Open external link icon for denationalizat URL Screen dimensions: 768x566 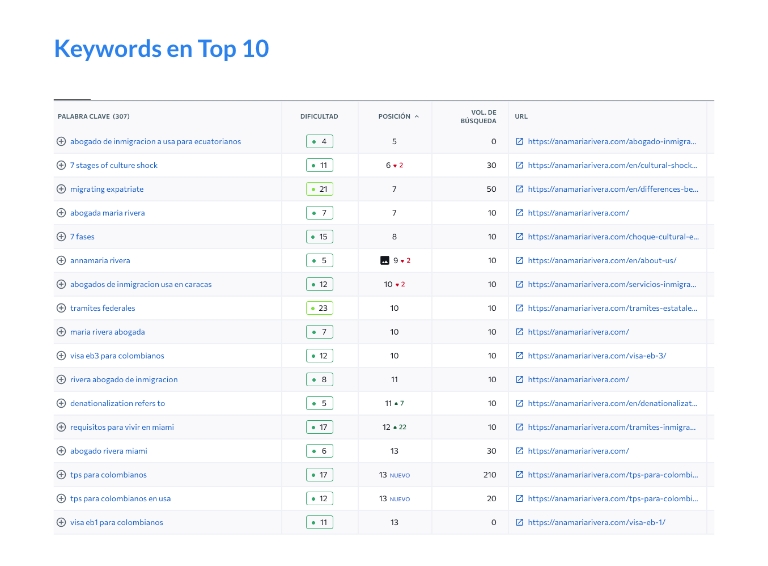coord(519,403)
